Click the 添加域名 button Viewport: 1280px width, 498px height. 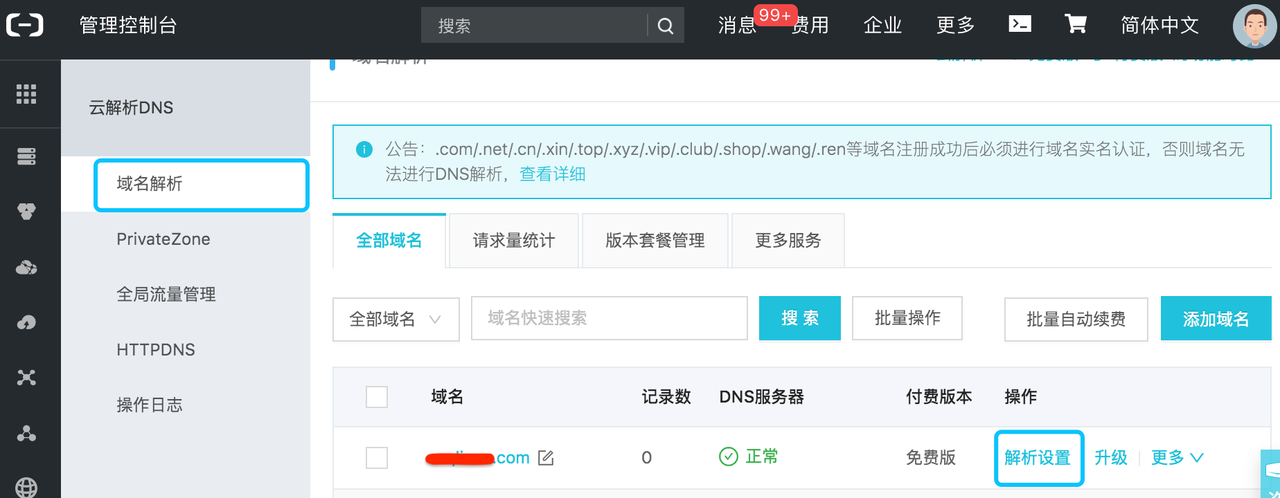1215,319
